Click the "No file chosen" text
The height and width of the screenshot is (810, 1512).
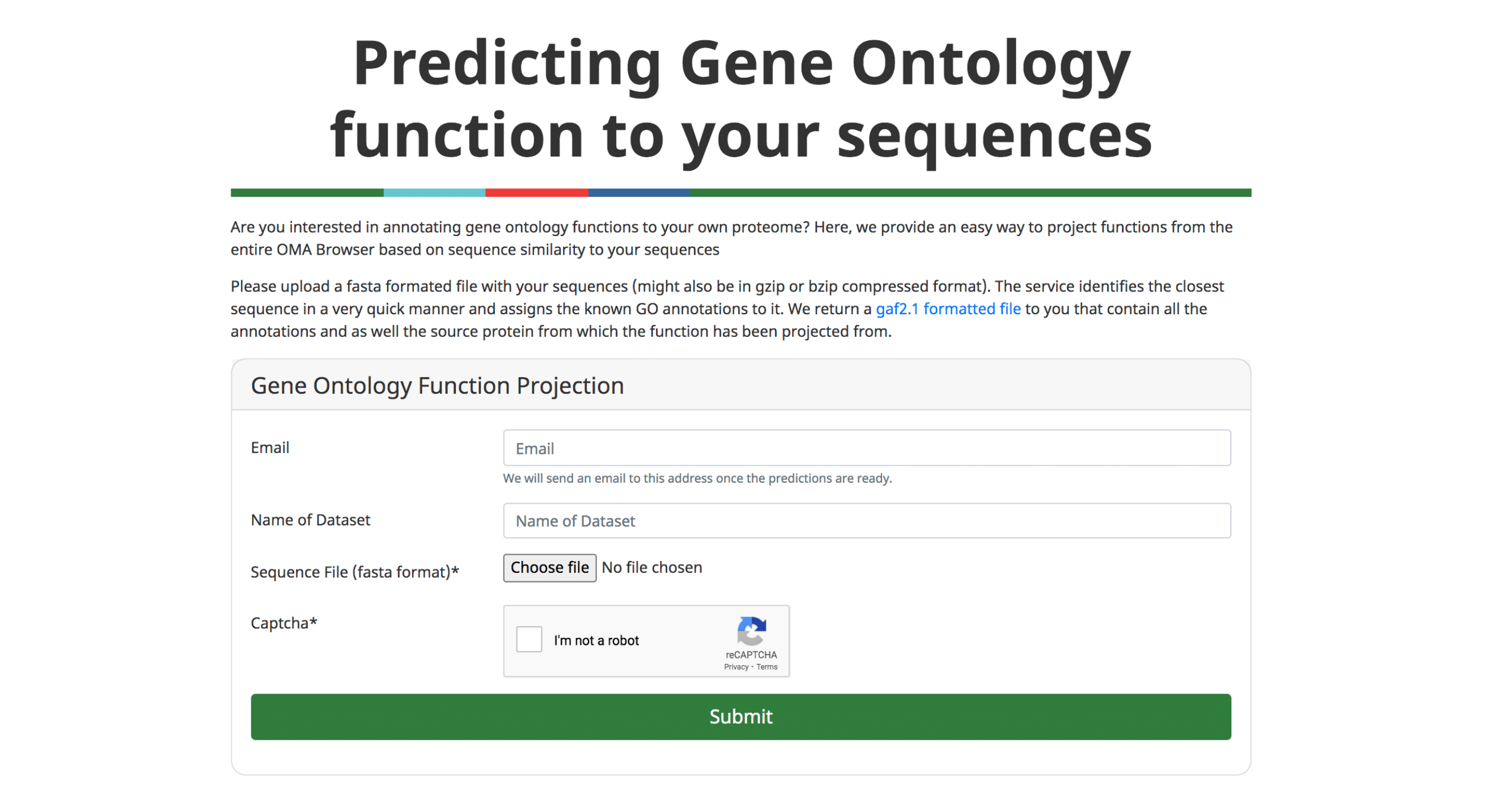pyautogui.click(x=651, y=567)
